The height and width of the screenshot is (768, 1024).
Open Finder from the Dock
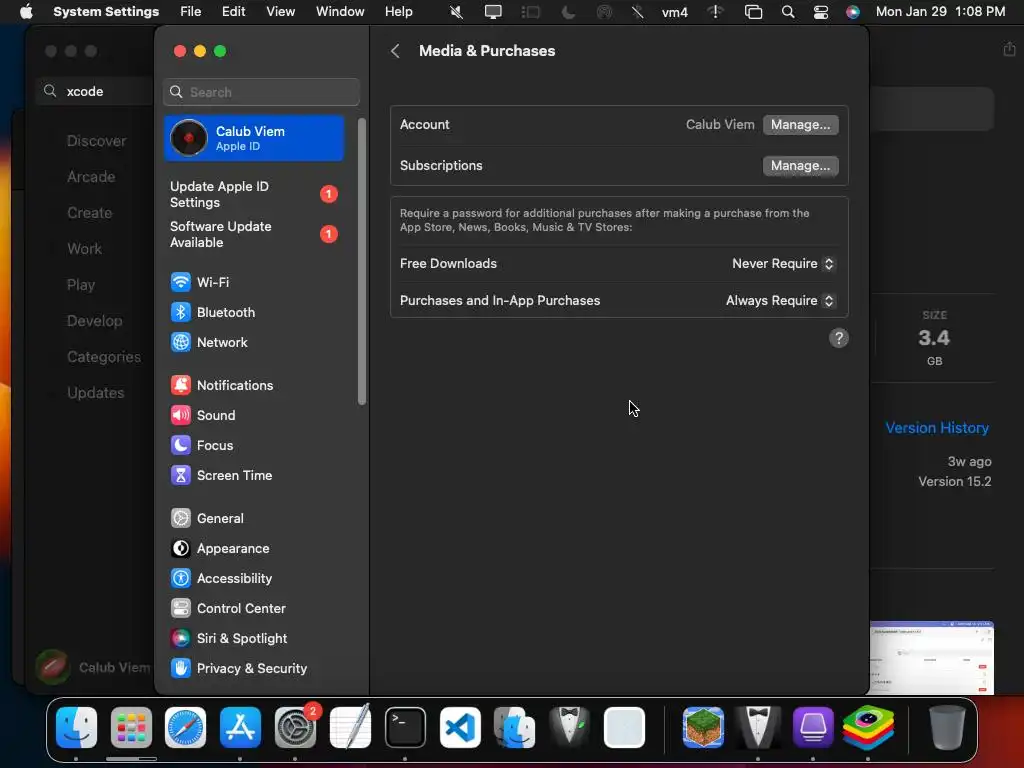point(76,728)
